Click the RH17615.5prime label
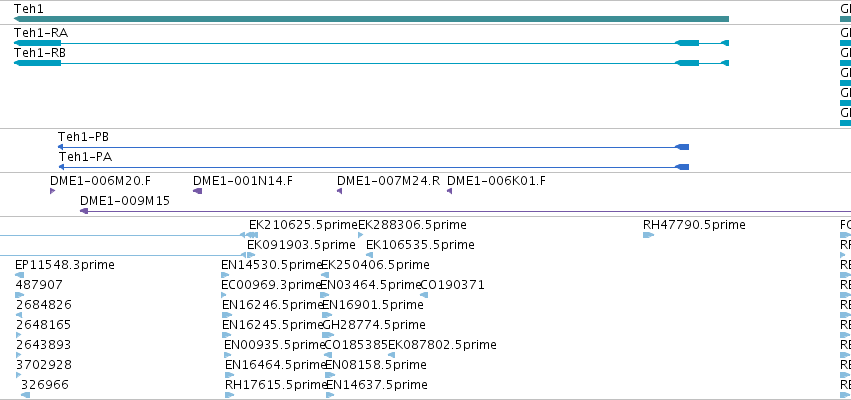Screen dimensions: 851x400 point(276,385)
